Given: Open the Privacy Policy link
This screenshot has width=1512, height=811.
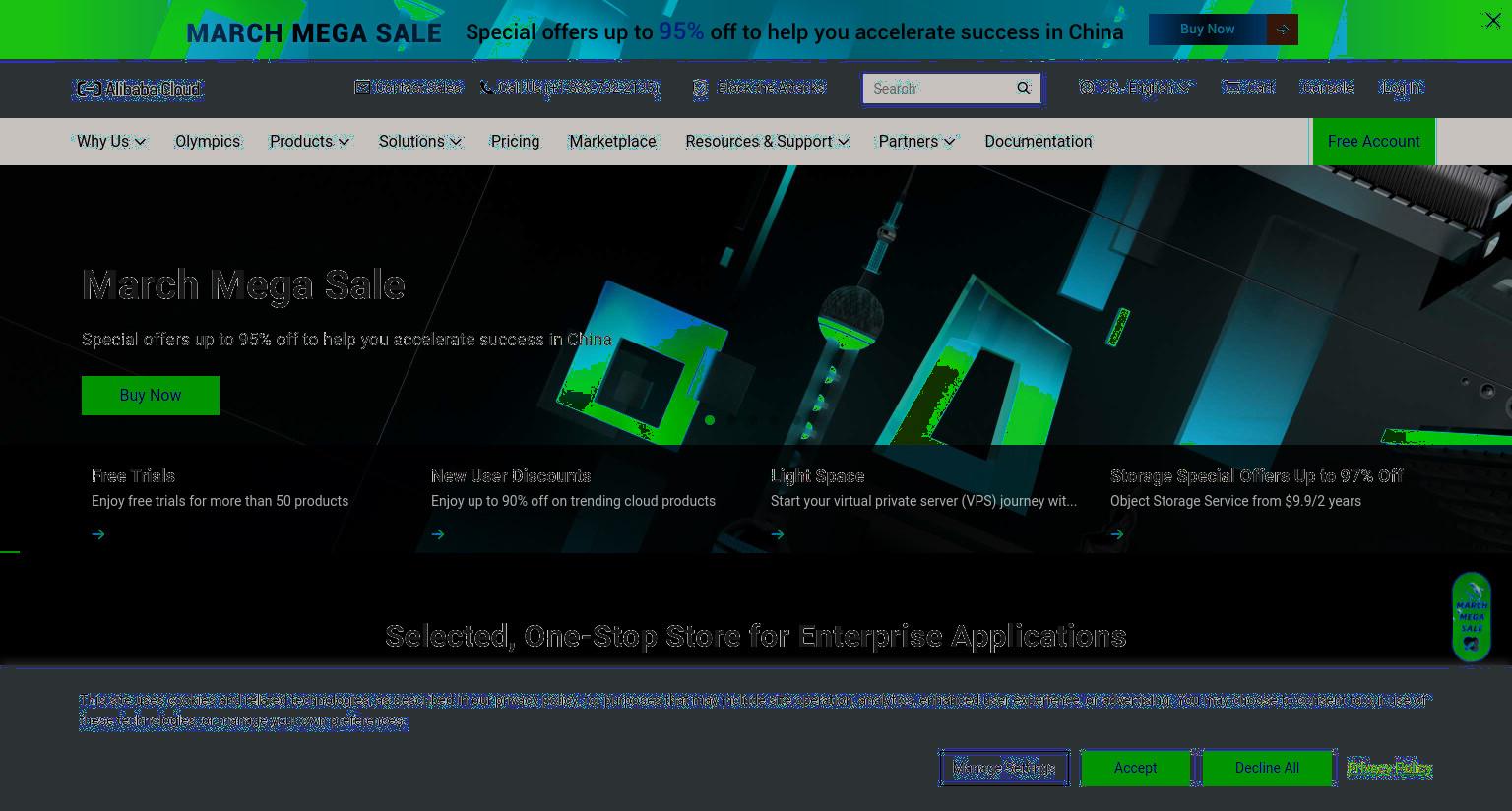Looking at the screenshot, I should click(x=1389, y=768).
